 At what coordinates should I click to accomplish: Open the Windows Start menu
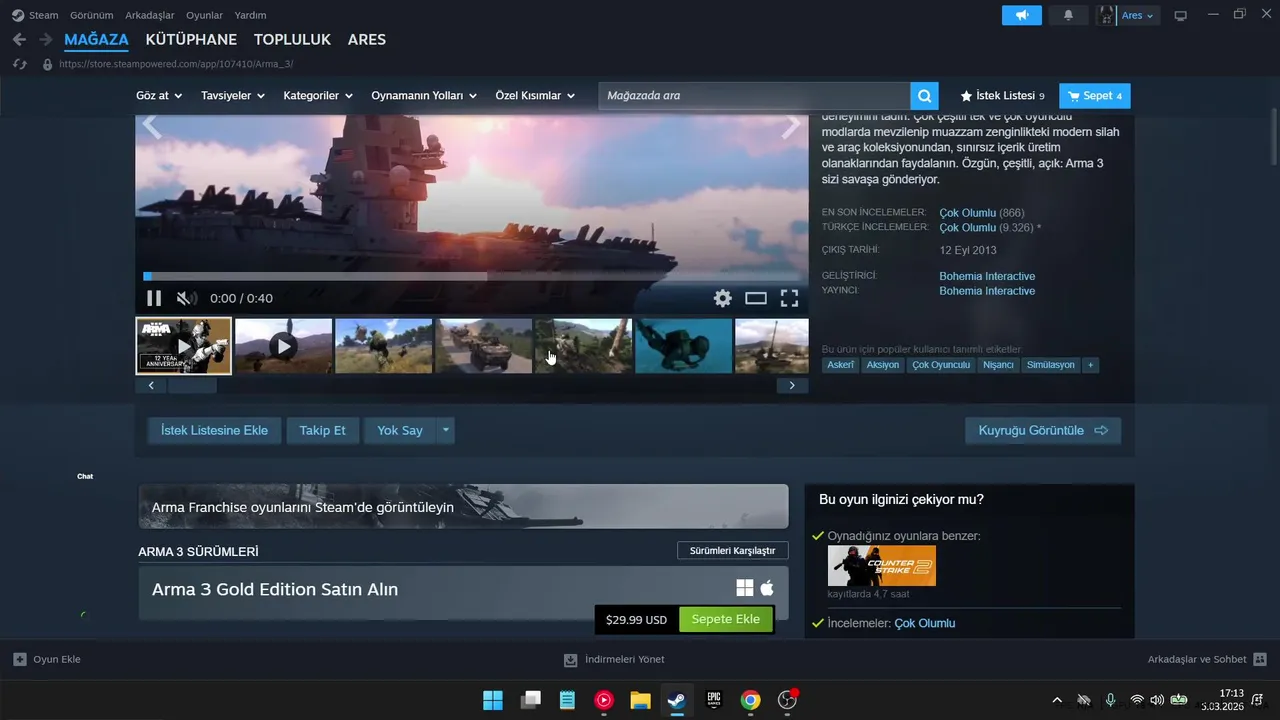[x=493, y=700]
